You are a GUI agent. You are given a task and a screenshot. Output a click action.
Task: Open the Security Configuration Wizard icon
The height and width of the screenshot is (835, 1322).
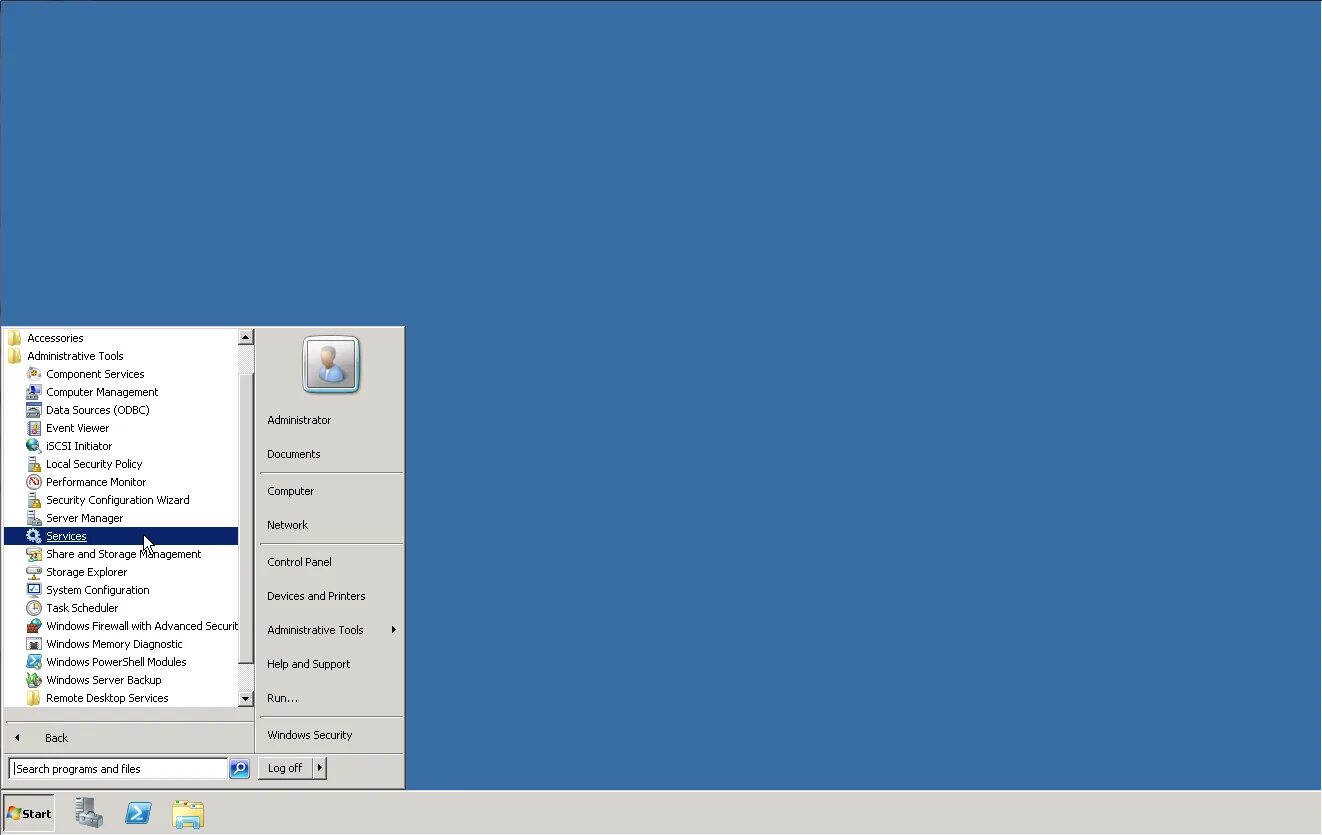click(x=34, y=500)
